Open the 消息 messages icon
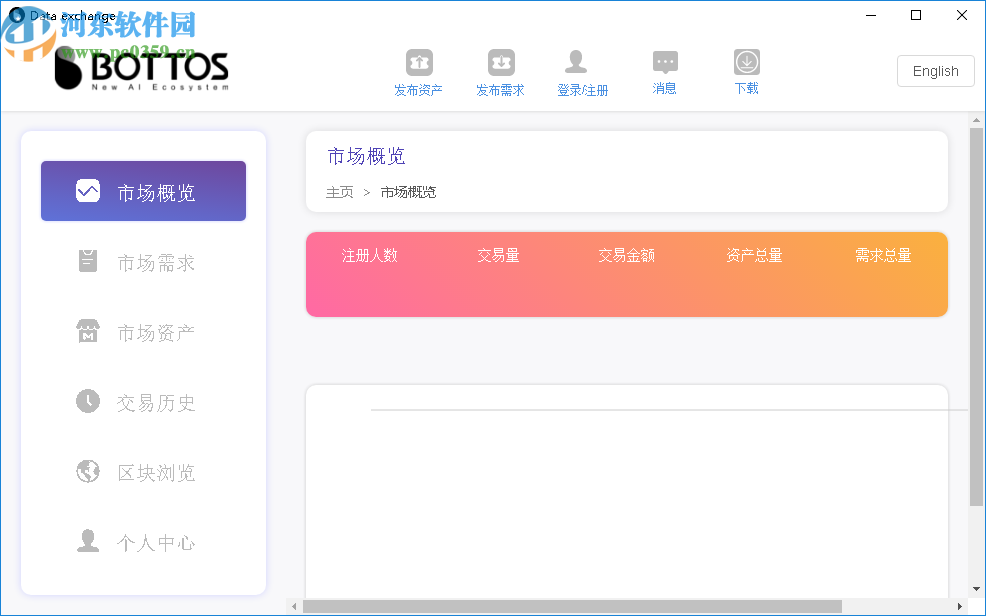 pos(664,61)
